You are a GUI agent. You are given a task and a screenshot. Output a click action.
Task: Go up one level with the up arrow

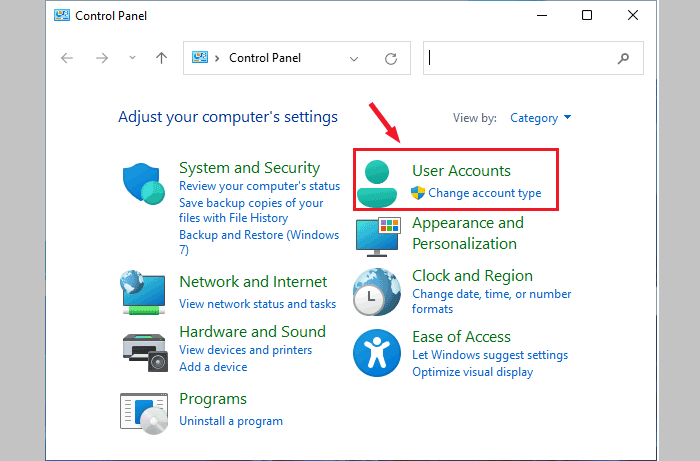coord(161,58)
